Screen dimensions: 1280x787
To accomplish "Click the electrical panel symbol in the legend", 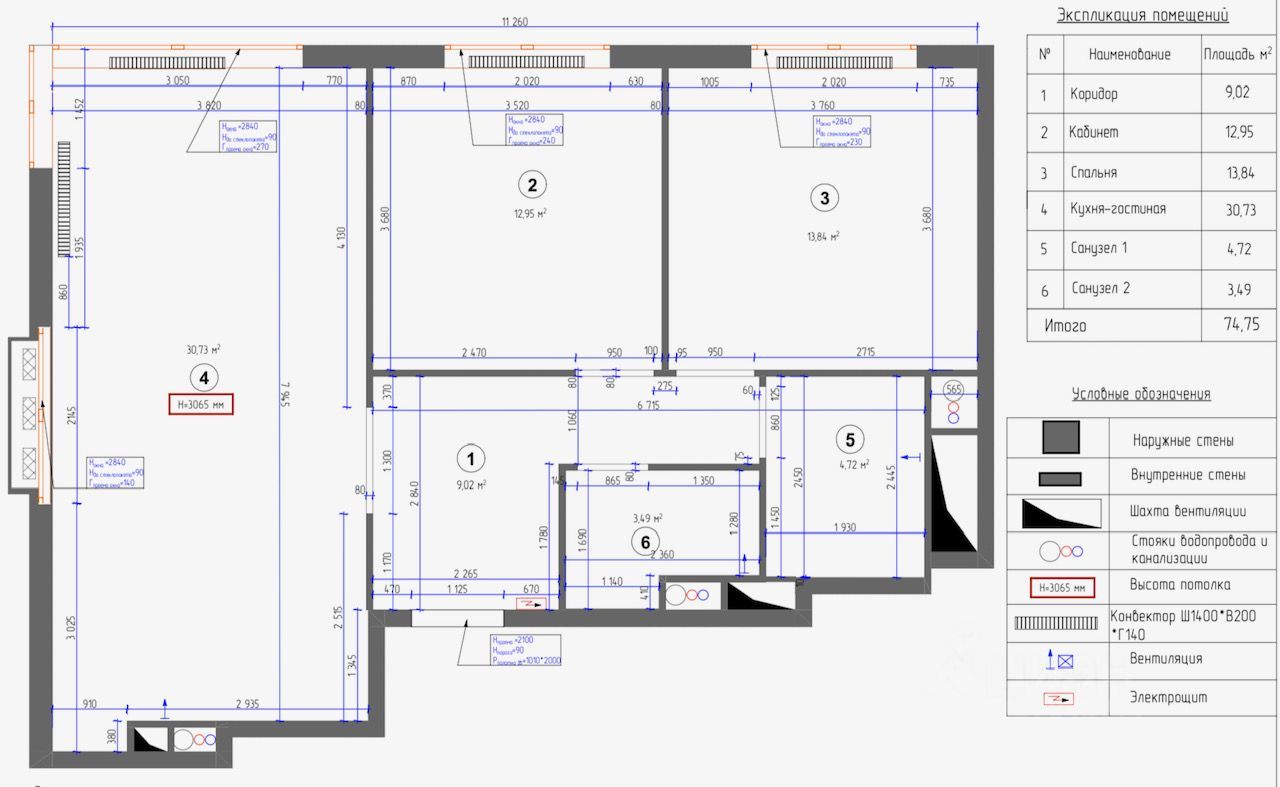I will click(1060, 699).
